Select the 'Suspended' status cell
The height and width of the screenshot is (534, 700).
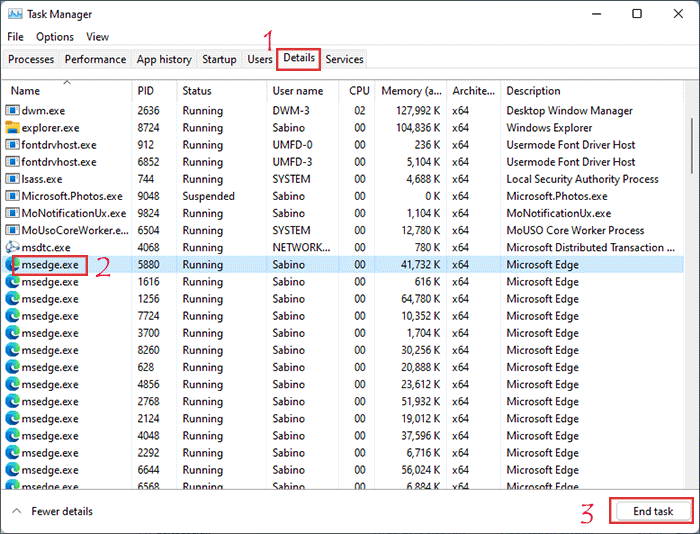click(x=208, y=196)
